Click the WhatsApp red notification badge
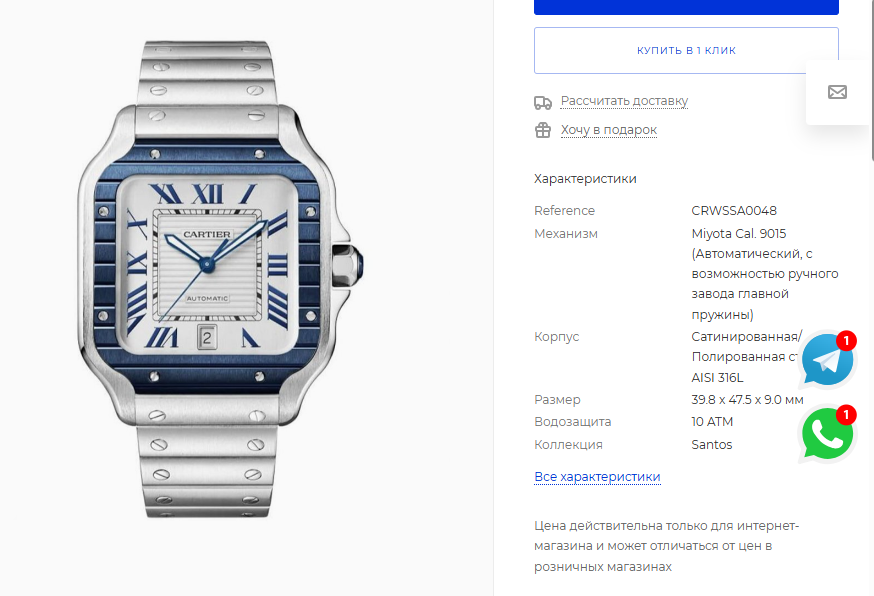This screenshot has height=596, width=874. click(846, 415)
